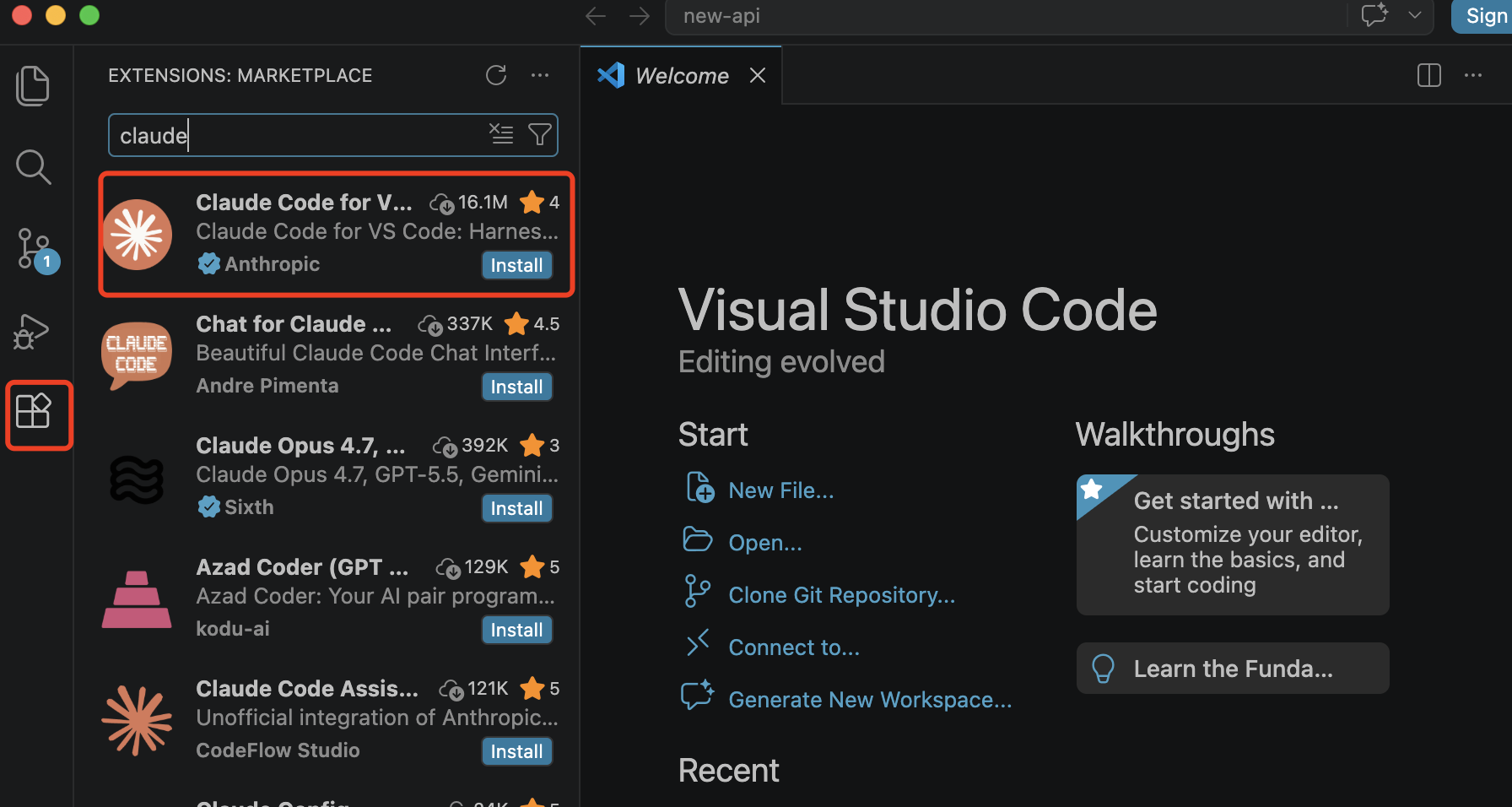
Task: Go forward using the title bar arrow
Action: tap(640, 16)
